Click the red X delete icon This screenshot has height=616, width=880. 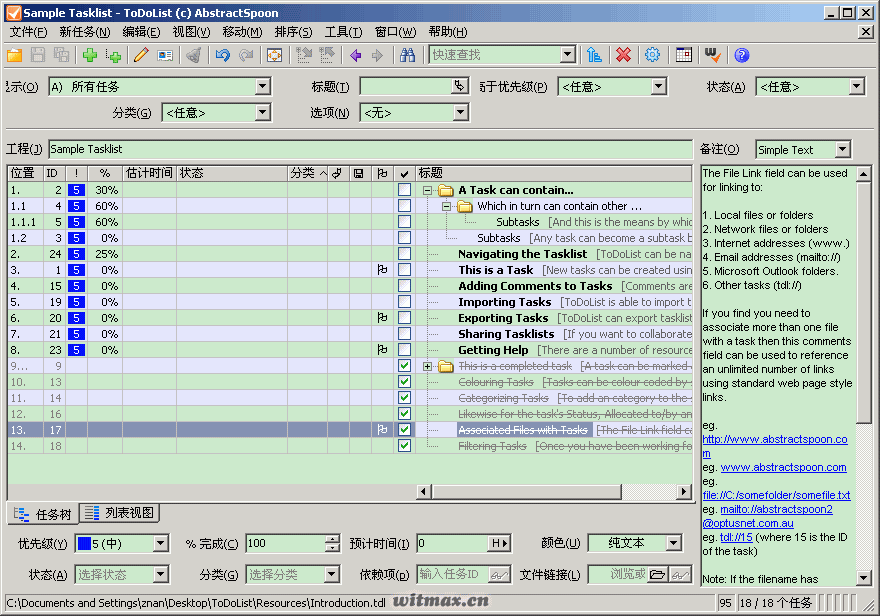coord(623,55)
